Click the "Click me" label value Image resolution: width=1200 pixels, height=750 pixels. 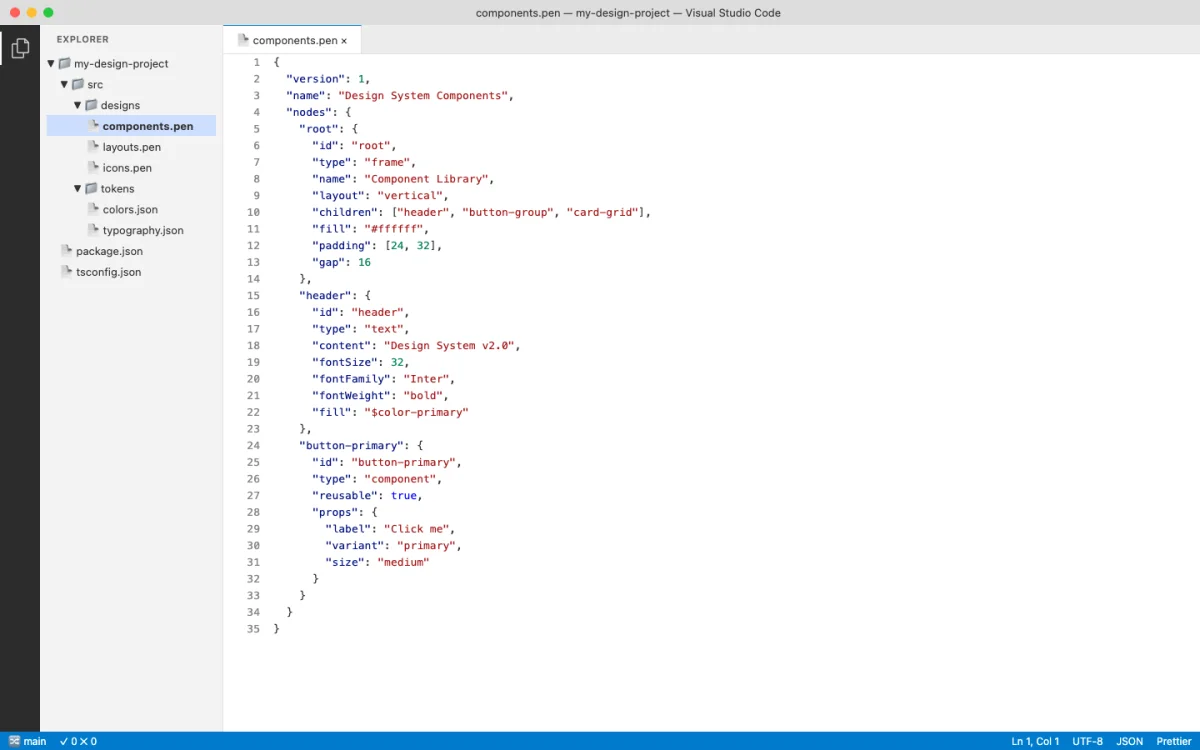[418, 528]
